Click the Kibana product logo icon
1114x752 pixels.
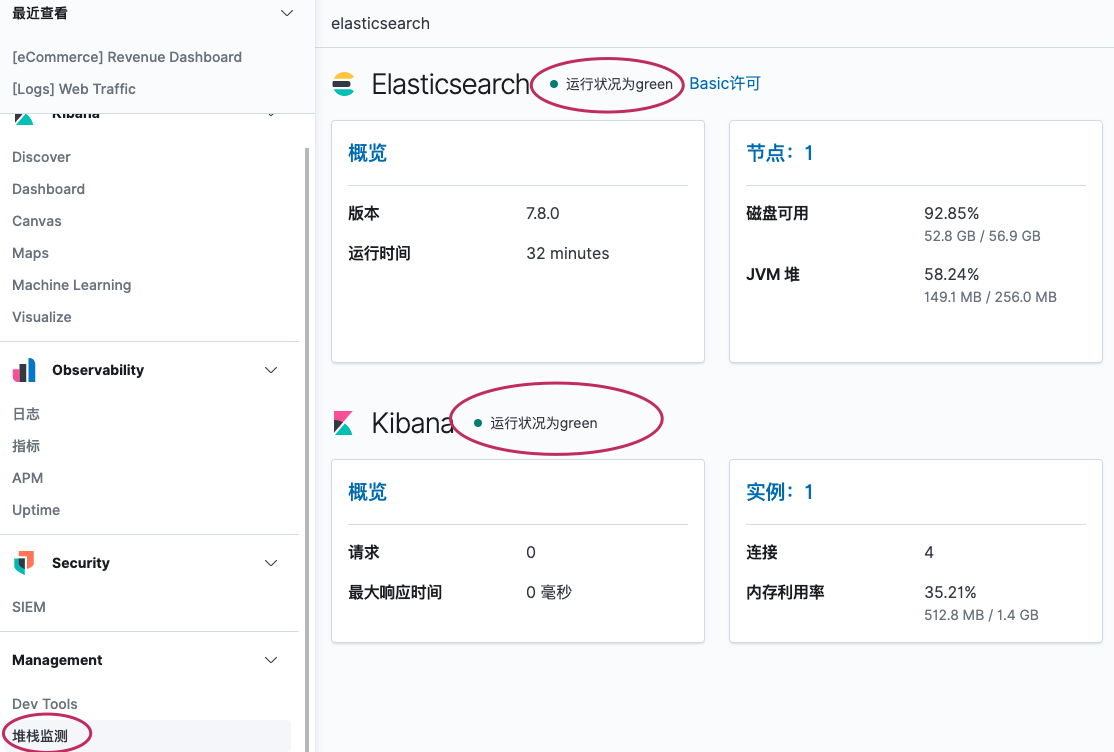(x=344, y=422)
